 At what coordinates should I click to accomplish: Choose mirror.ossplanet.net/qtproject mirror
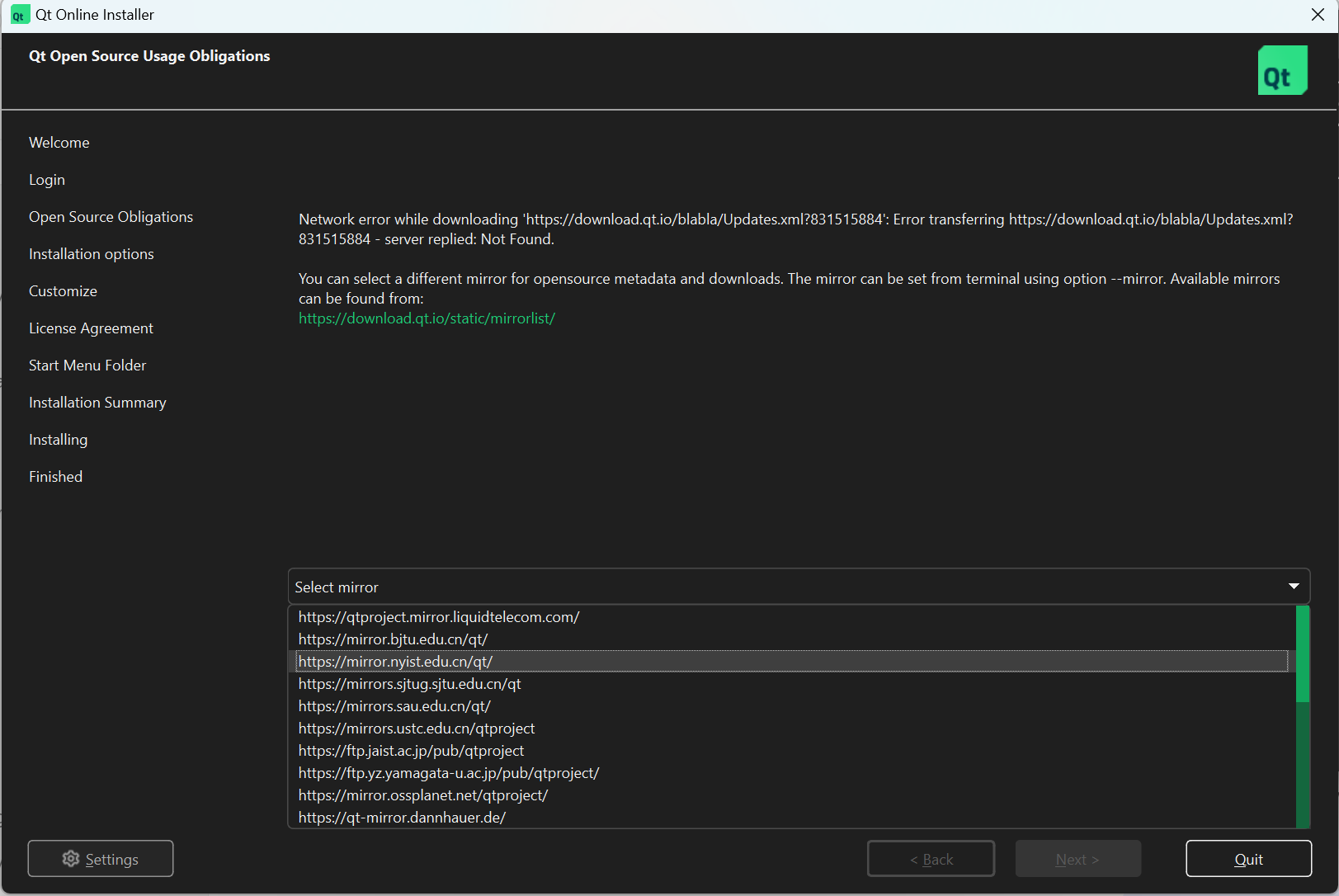pos(792,795)
